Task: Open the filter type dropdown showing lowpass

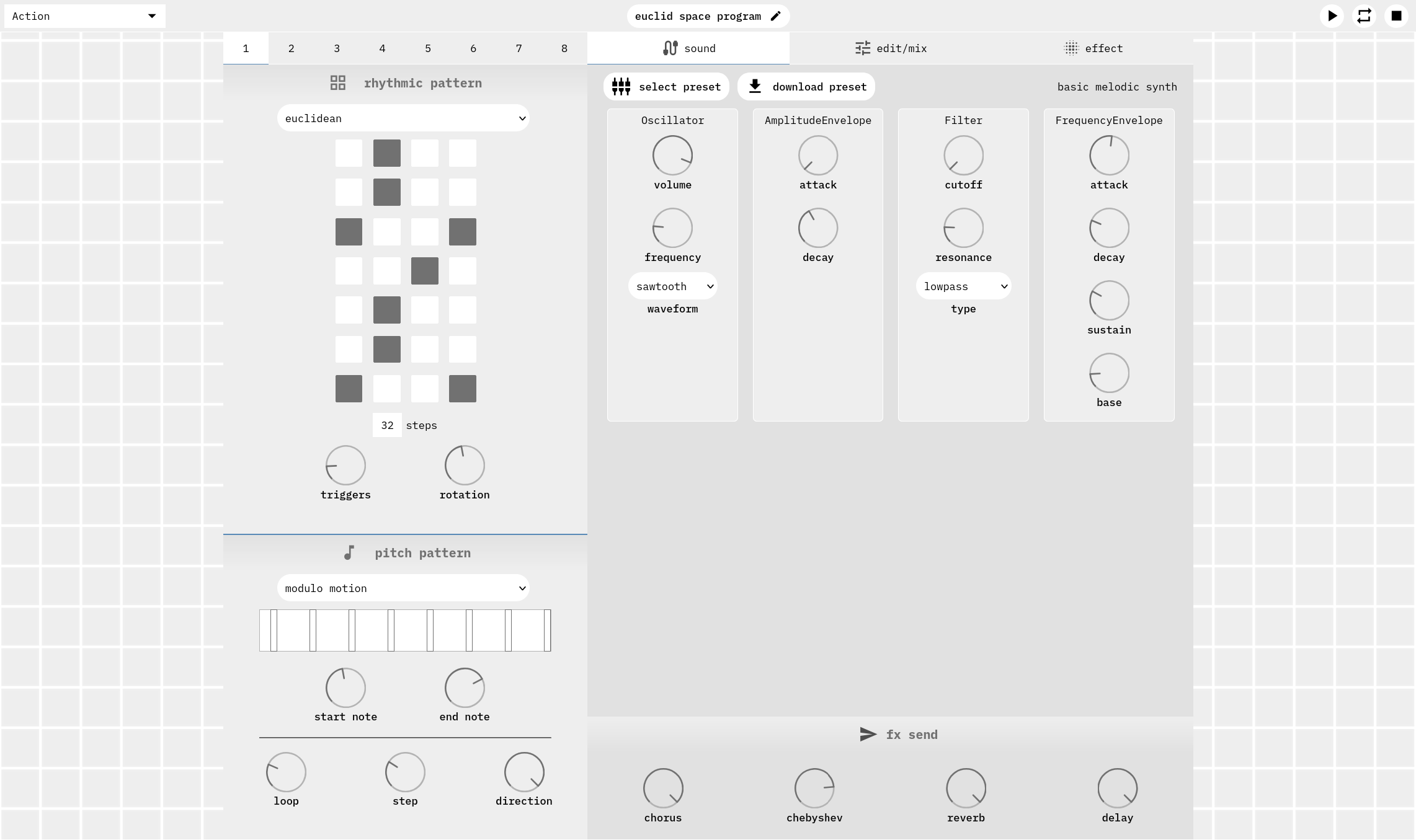Action: 963,286
